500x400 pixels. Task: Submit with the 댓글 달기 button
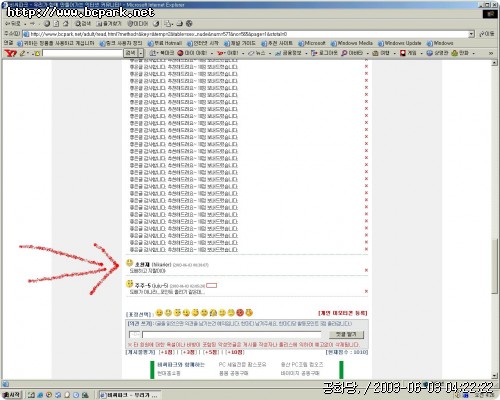346,334
